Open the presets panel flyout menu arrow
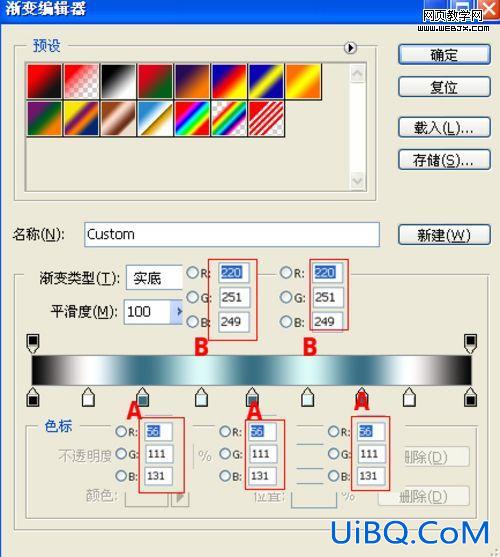The image size is (500, 557). pos(350,48)
